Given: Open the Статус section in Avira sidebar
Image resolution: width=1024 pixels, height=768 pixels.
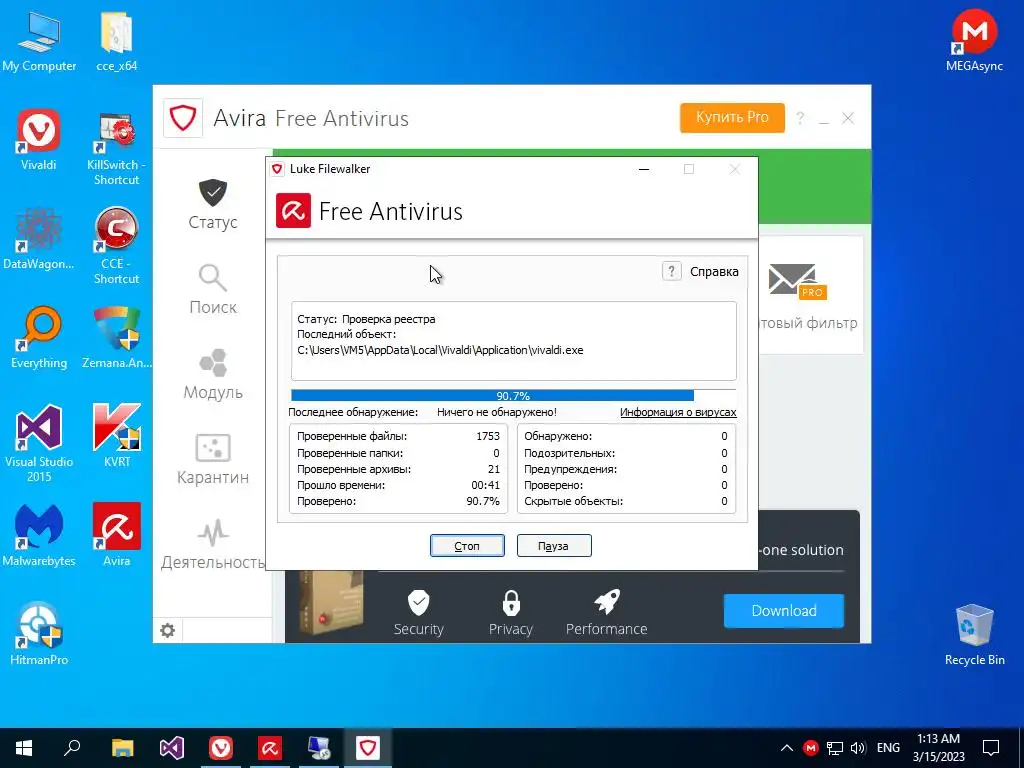Looking at the screenshot, I should point(213,204).
